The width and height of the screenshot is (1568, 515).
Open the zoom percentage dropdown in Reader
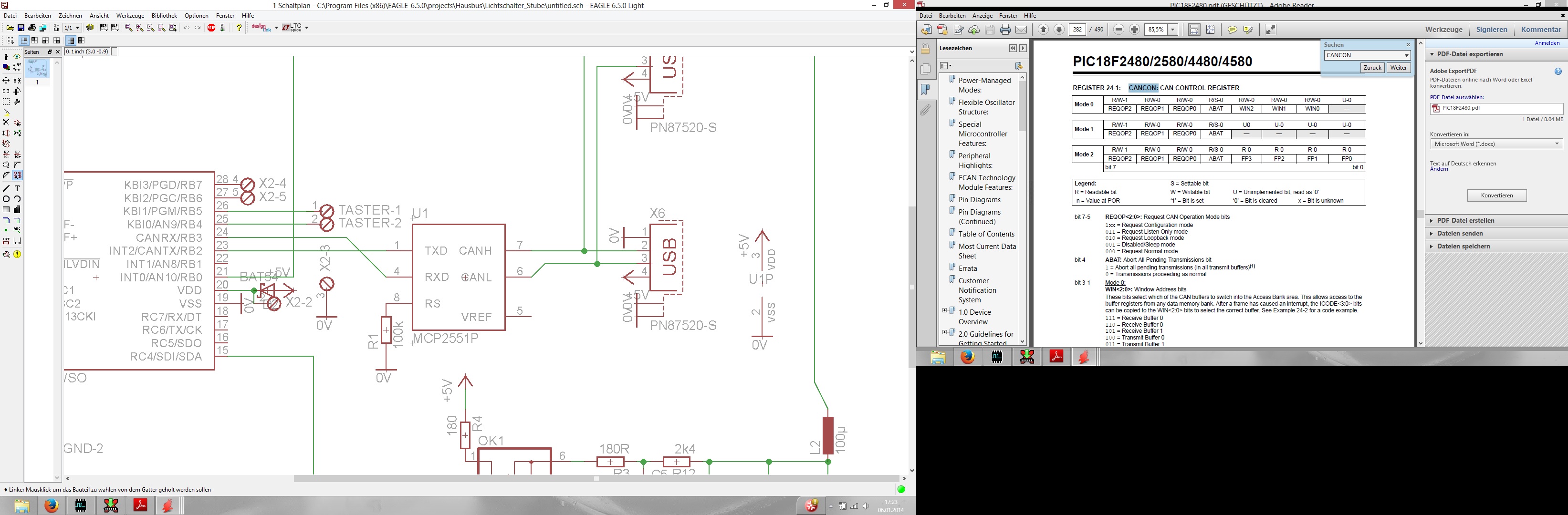pos(1172,29)
